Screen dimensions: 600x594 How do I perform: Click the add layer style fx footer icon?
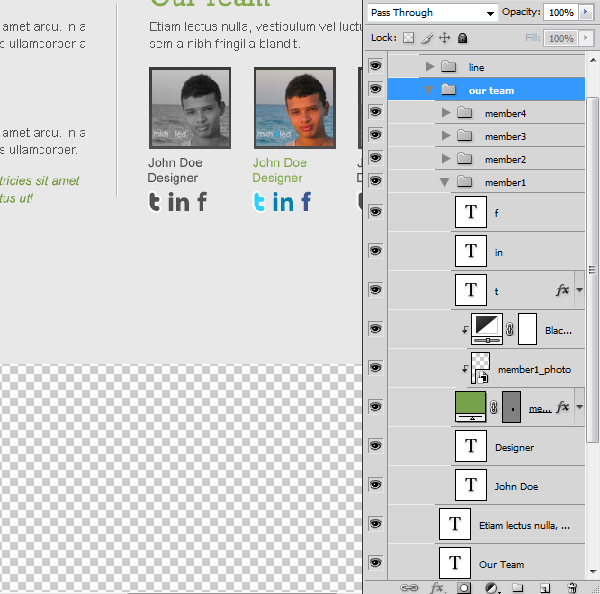[437, 587]
